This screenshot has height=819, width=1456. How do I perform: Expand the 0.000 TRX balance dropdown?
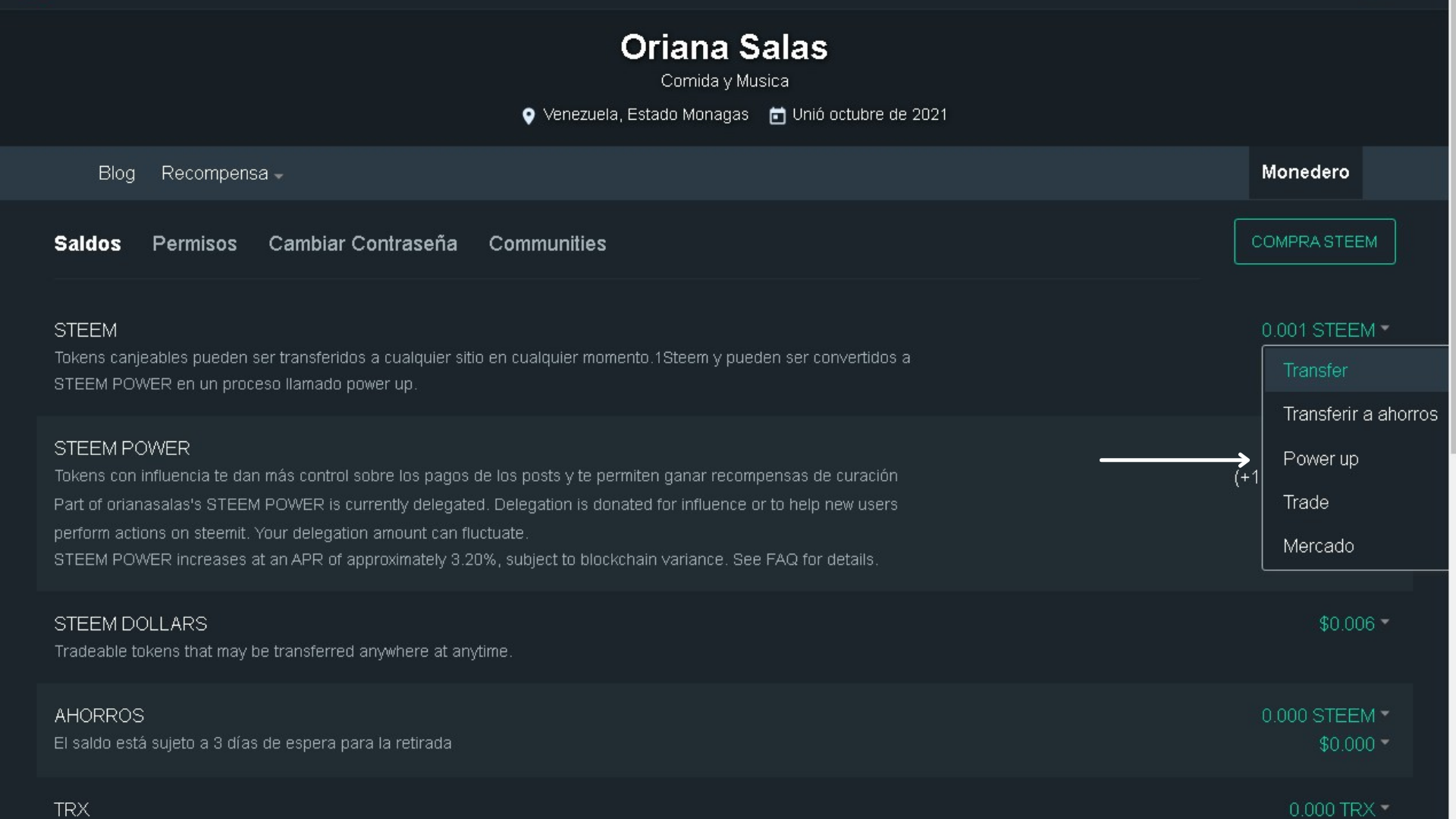point(1338,809)
